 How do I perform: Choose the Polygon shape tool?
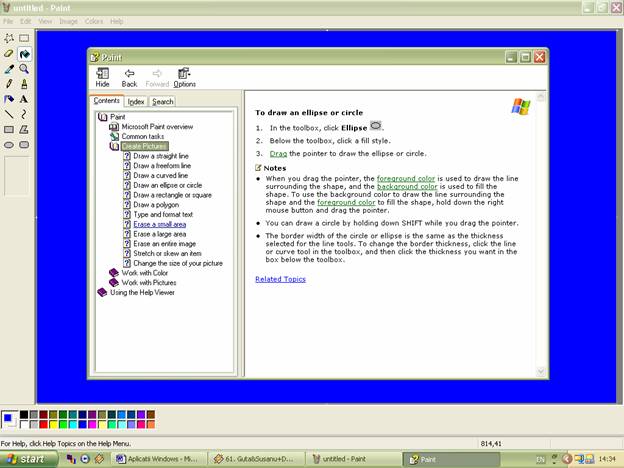click(x=24, y=130)
